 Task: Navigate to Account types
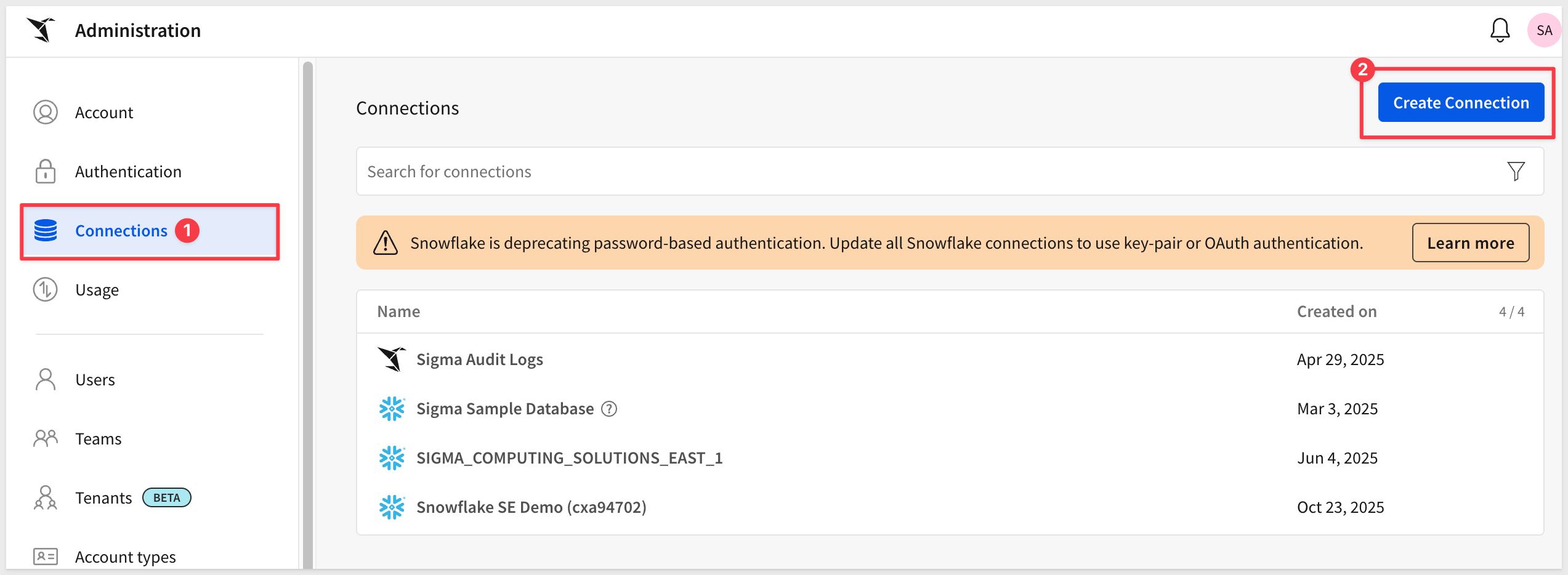click(x=125, y=557)
